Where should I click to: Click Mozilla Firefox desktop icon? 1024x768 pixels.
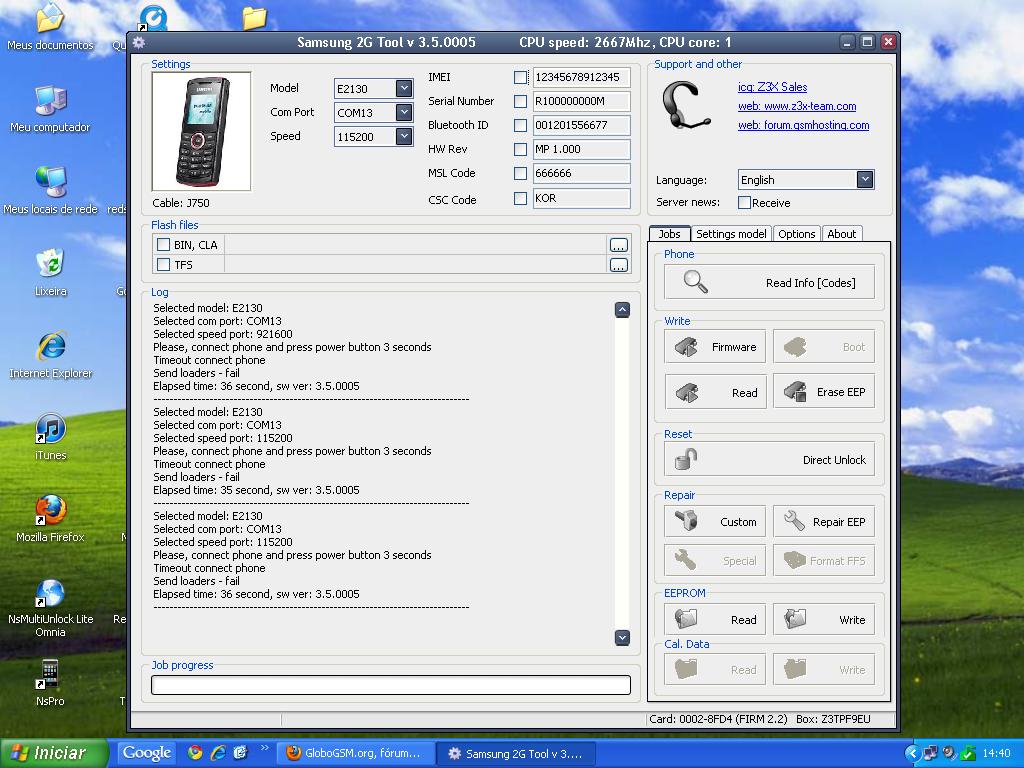(50, 520)
